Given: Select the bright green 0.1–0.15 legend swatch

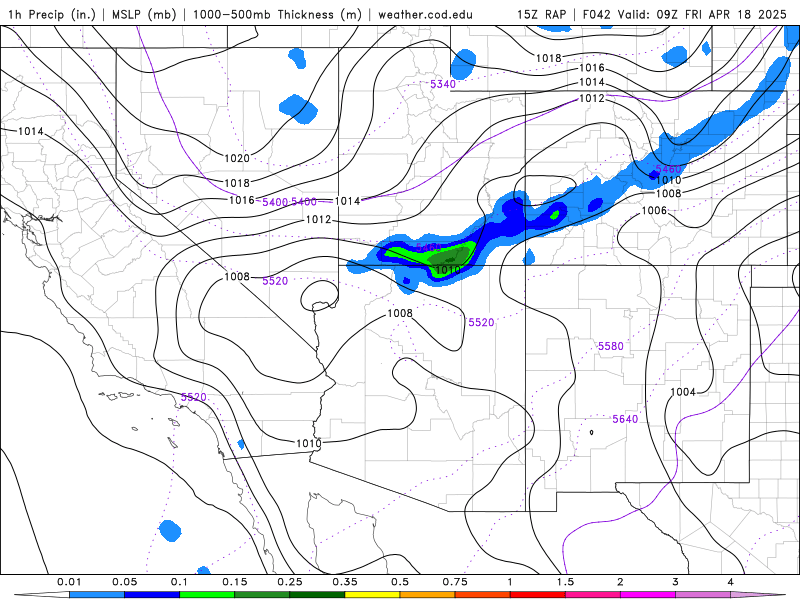Looking at the screenshot, I should click(207, 595).
